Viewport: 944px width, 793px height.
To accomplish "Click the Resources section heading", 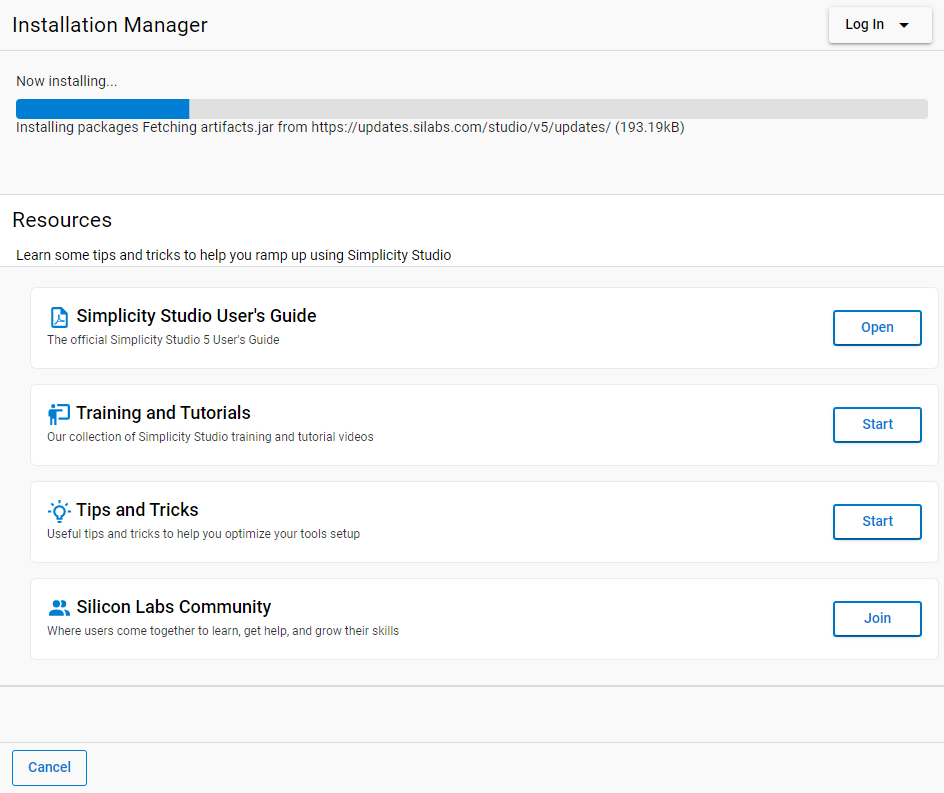I will pyautogui.click(x=62, y=220).
